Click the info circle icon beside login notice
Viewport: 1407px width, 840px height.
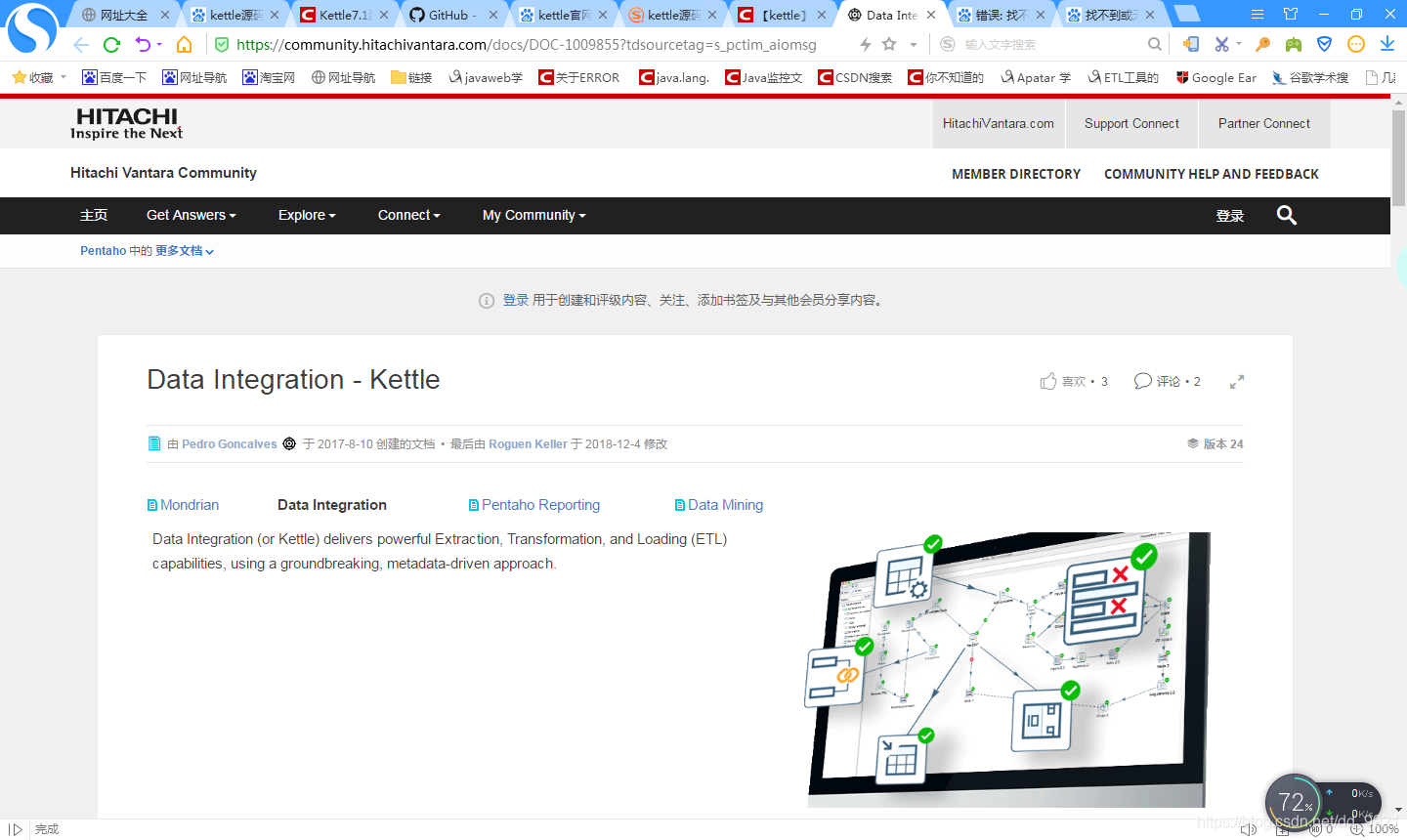point(487,301)
